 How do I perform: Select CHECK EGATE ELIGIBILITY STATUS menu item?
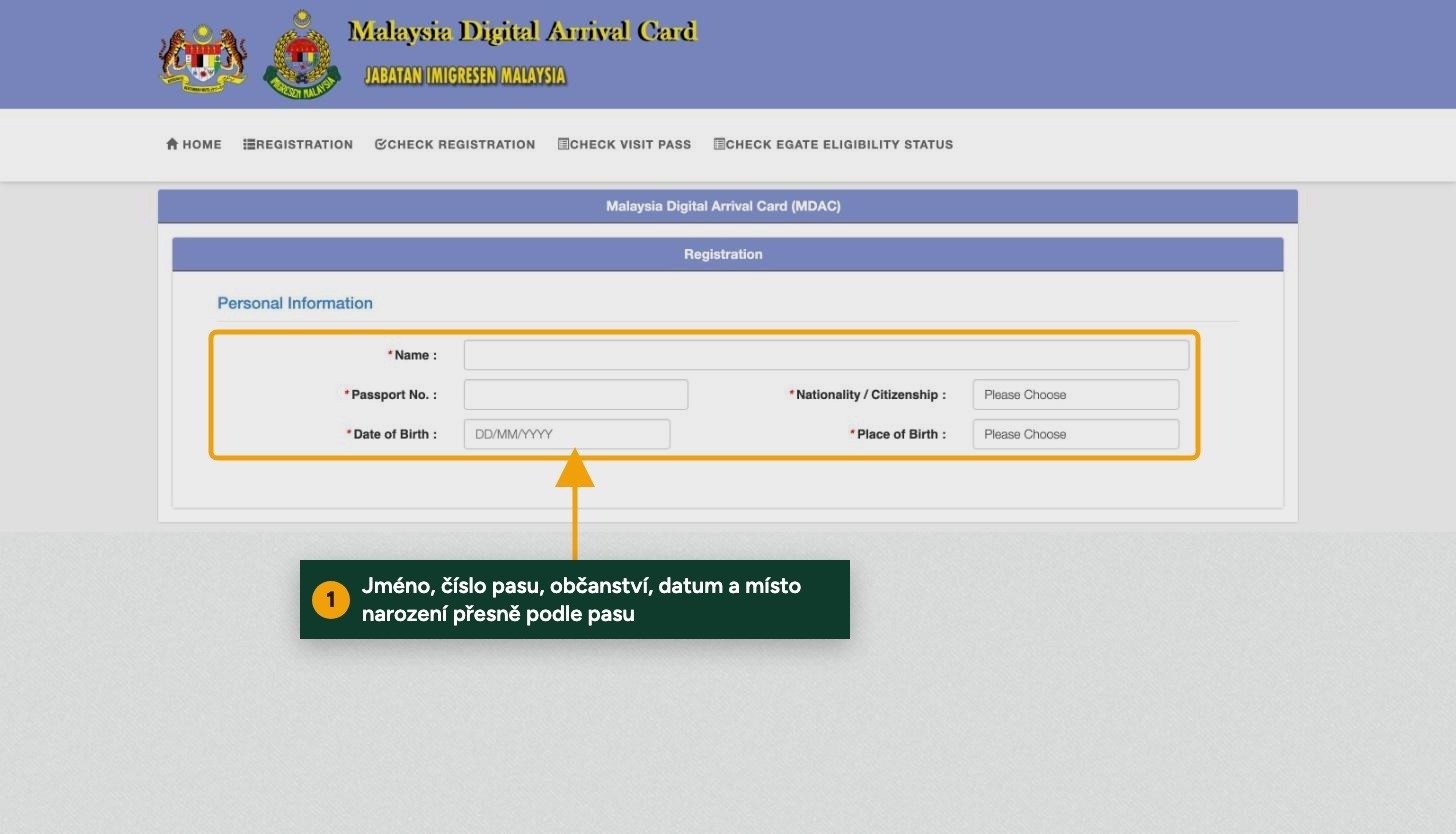[x=833, y=144]
